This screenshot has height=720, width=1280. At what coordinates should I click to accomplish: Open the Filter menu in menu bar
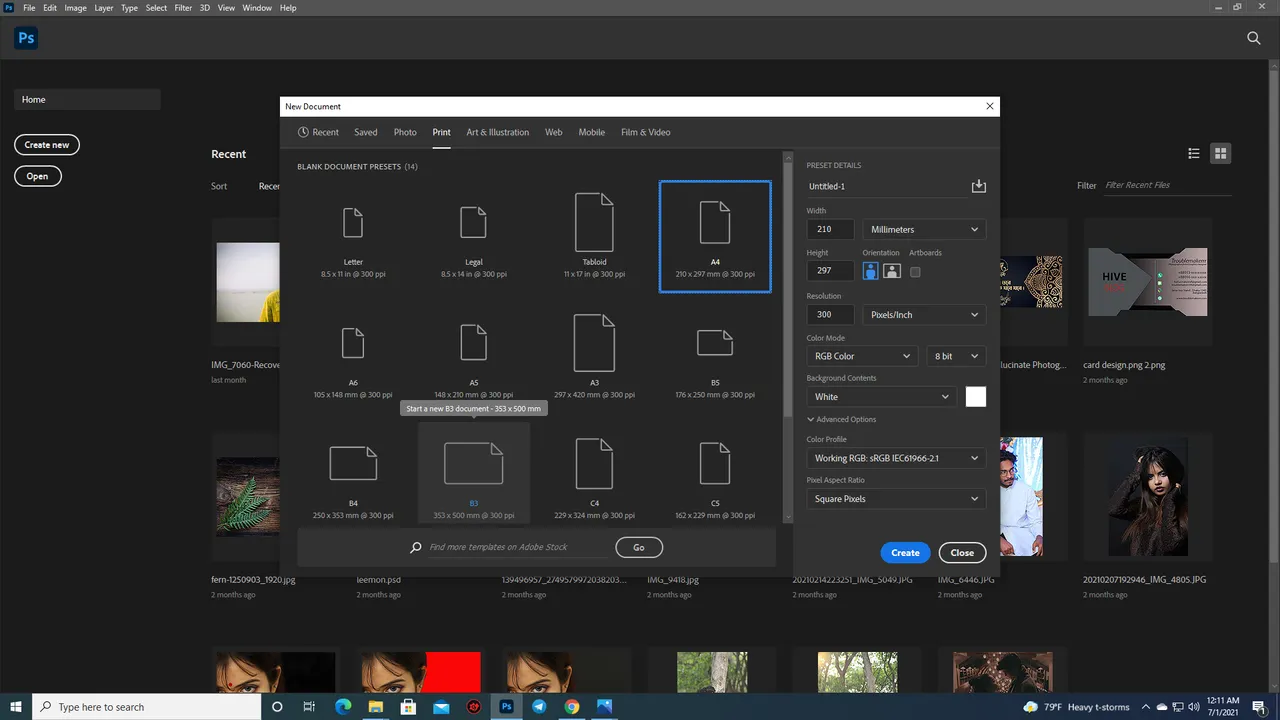pos(183,8)
